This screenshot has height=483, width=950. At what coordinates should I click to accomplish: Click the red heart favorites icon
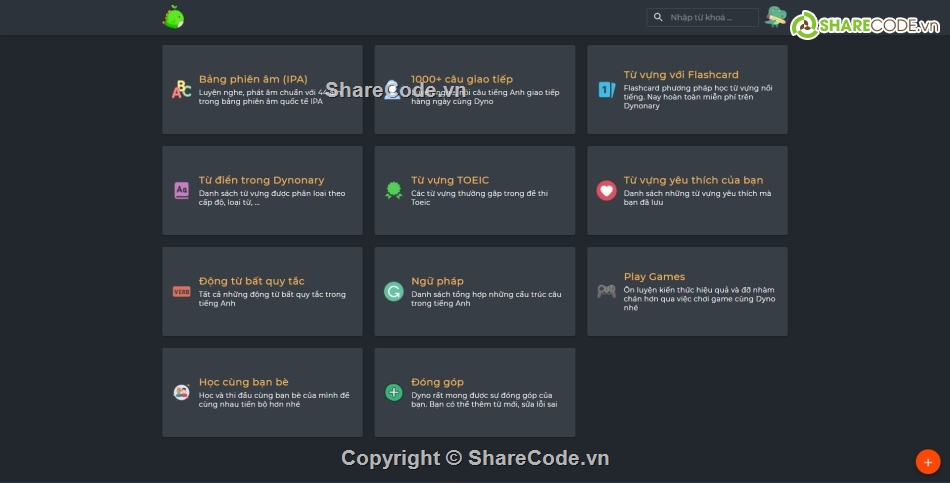[606, 190]
